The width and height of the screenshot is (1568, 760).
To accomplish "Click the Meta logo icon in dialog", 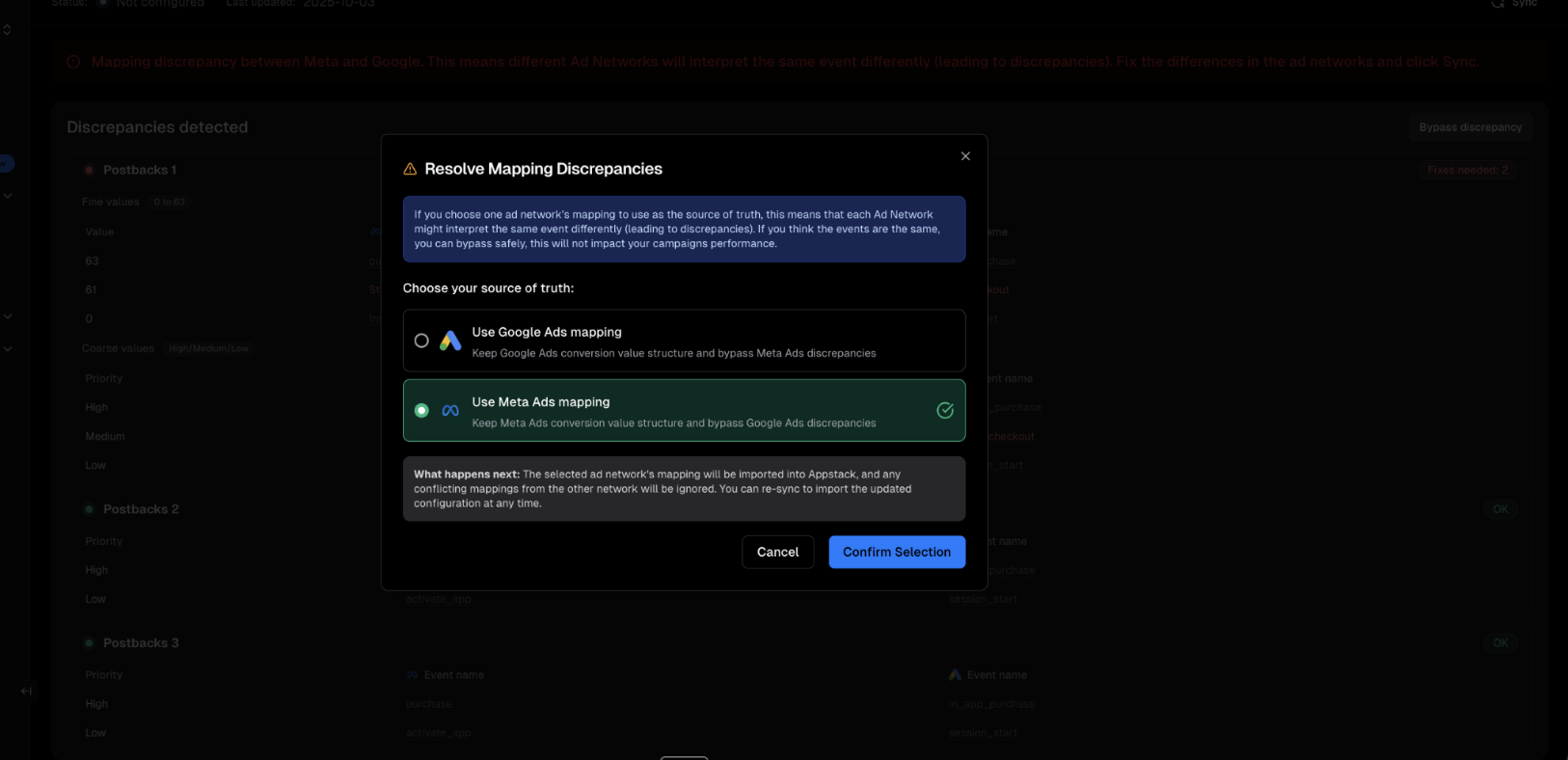I will (450, 411).
